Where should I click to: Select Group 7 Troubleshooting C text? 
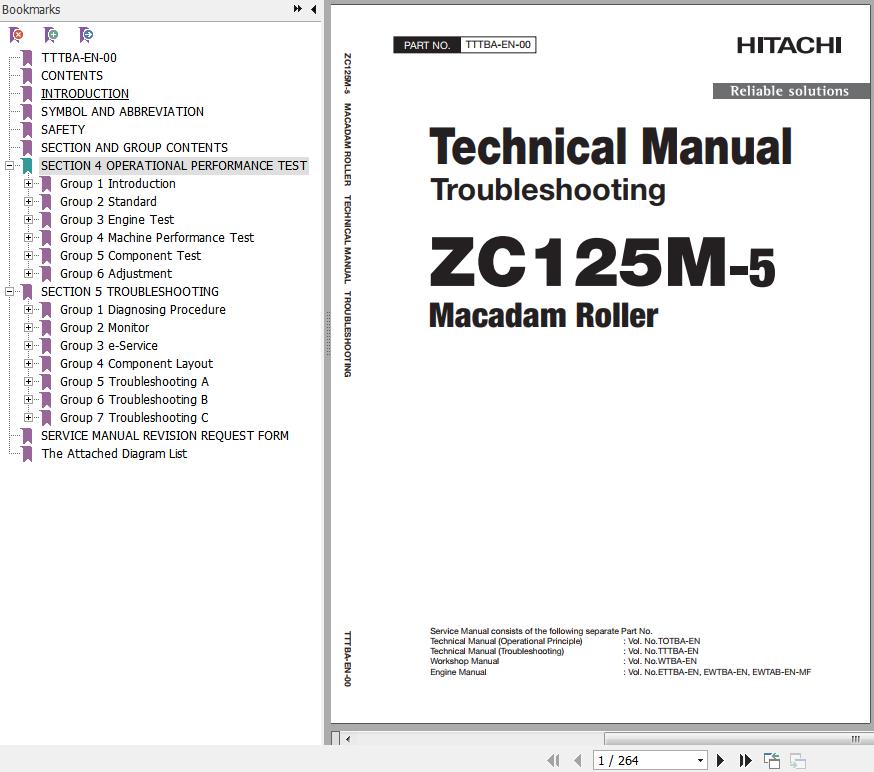click(x=134, y=417)
